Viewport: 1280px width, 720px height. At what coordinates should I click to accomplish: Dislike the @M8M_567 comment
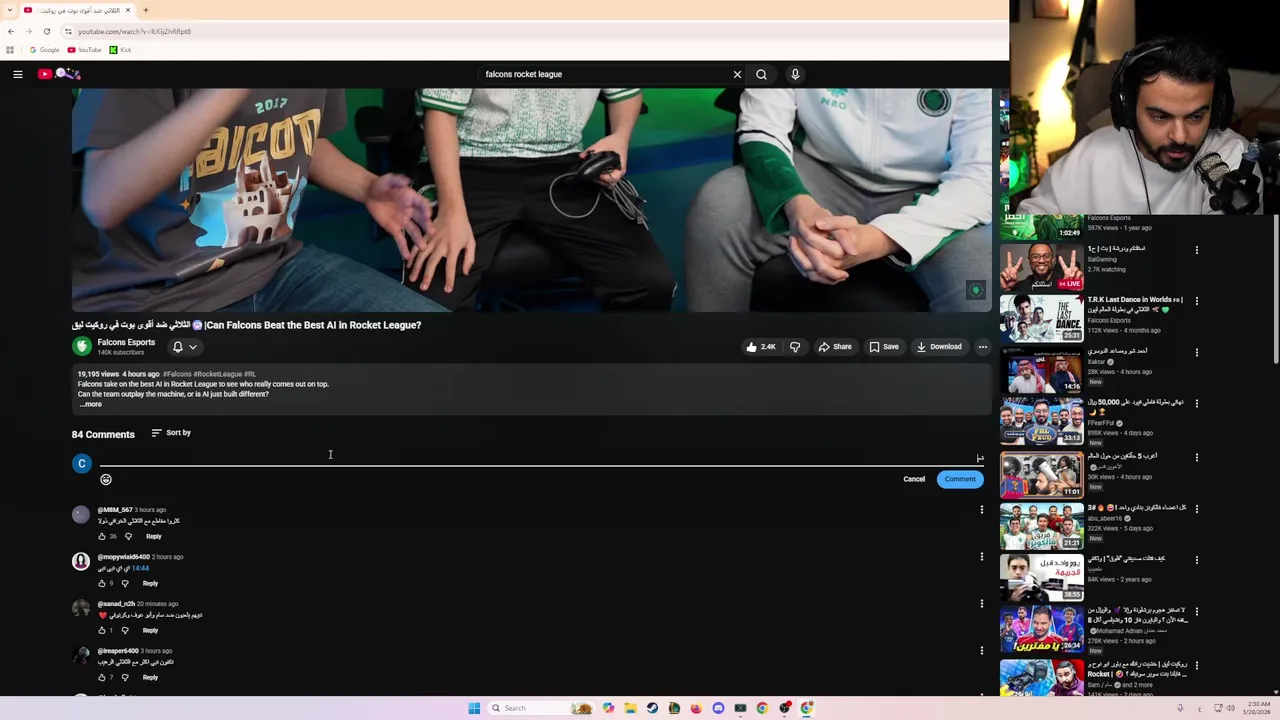(x=128, y=536)
